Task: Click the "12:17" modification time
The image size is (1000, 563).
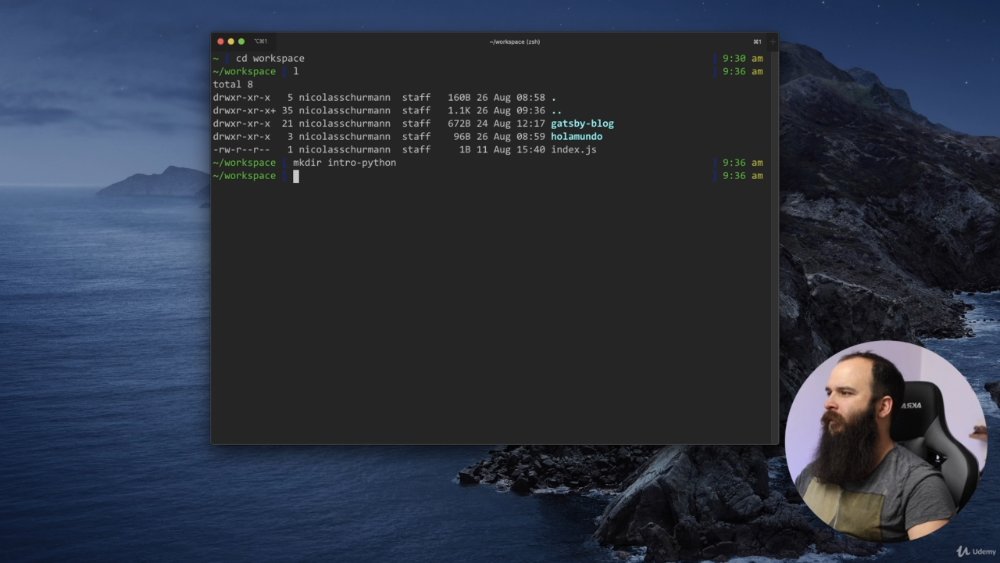Action: click(531, 124)
